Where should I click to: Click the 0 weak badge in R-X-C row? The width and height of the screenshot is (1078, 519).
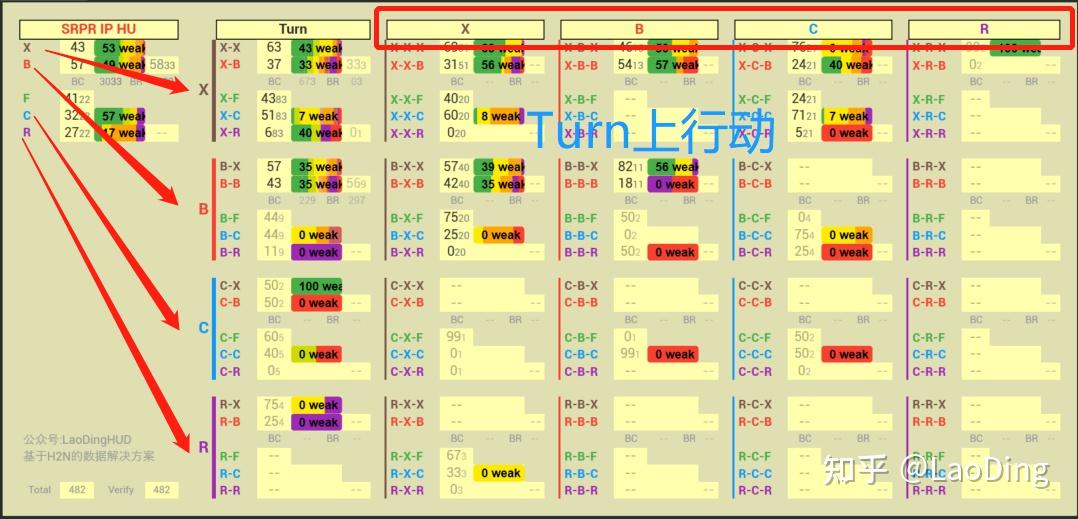click(499, 473)
